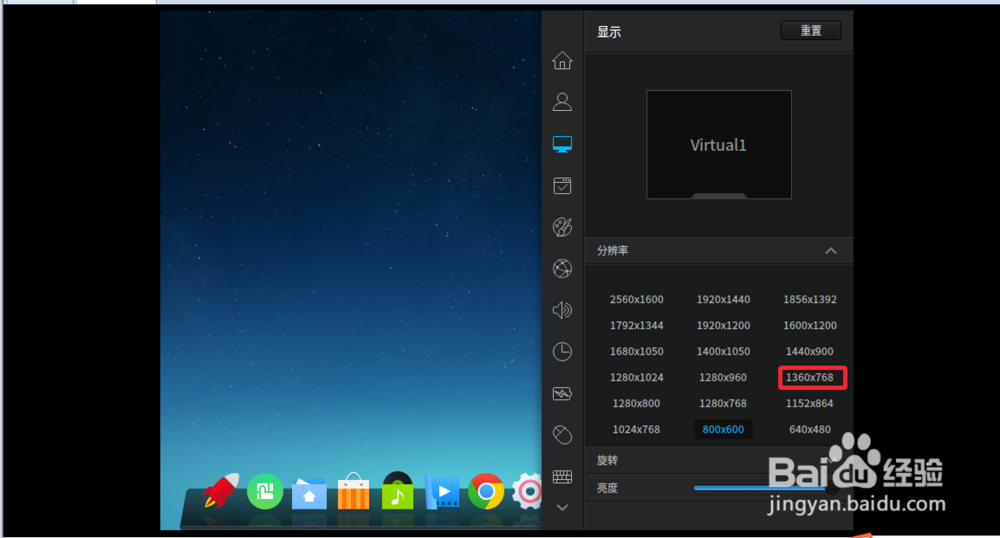The image size is (1000, 538).
Task: Choose resolution 1792x1344
Action: pos(636,326)
